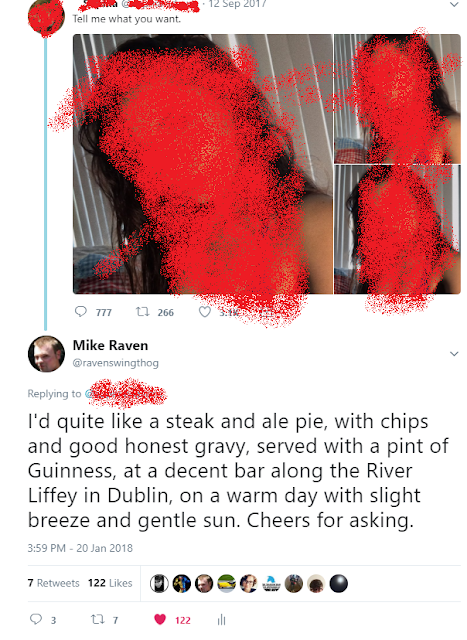467x640 pixels.
Task: Expand the chevron menu on Mike Raven's tweet
Action: [x=454, y=353]
